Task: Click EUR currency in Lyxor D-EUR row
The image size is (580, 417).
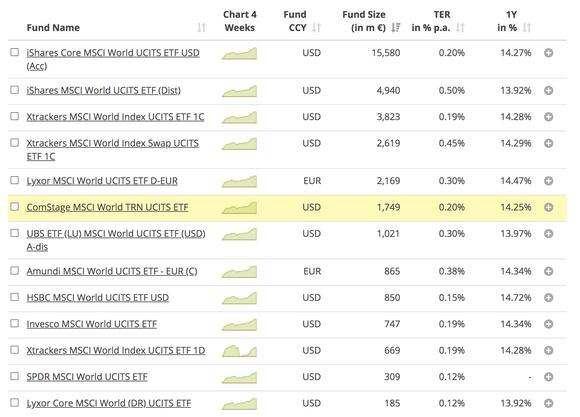Action: (x=312, y=181)
